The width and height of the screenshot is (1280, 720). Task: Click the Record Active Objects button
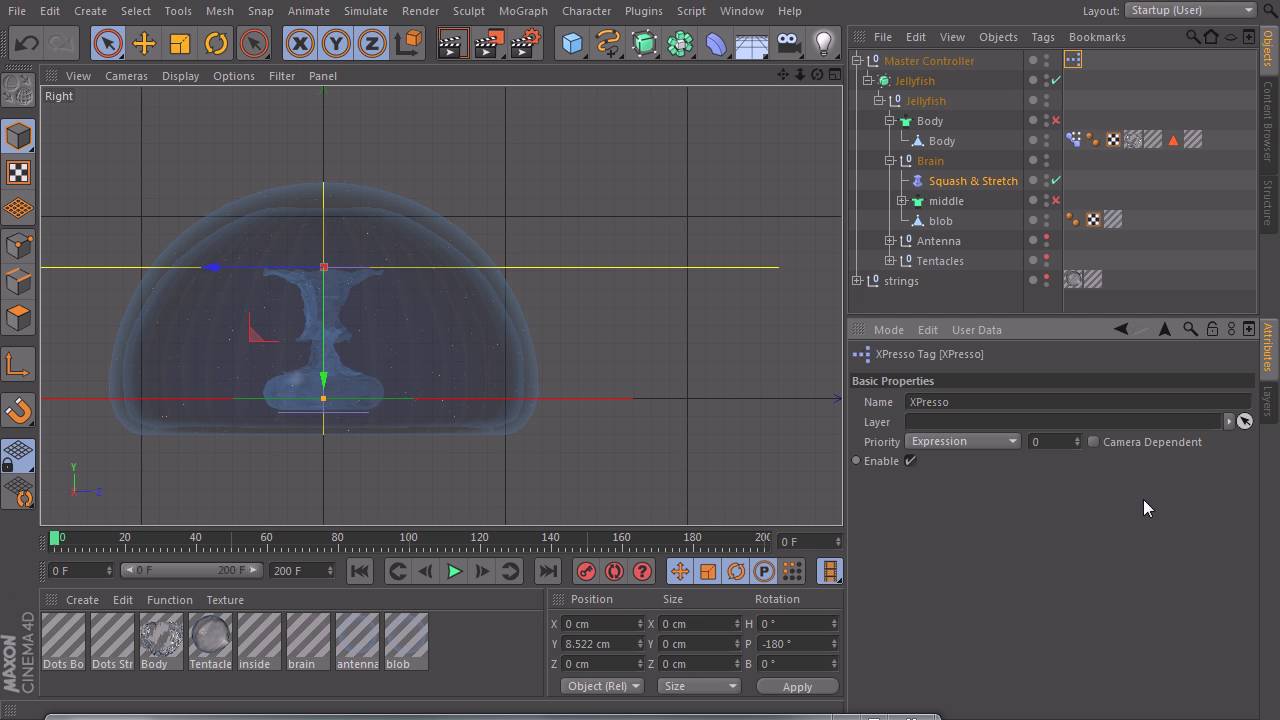coord(587,571)
